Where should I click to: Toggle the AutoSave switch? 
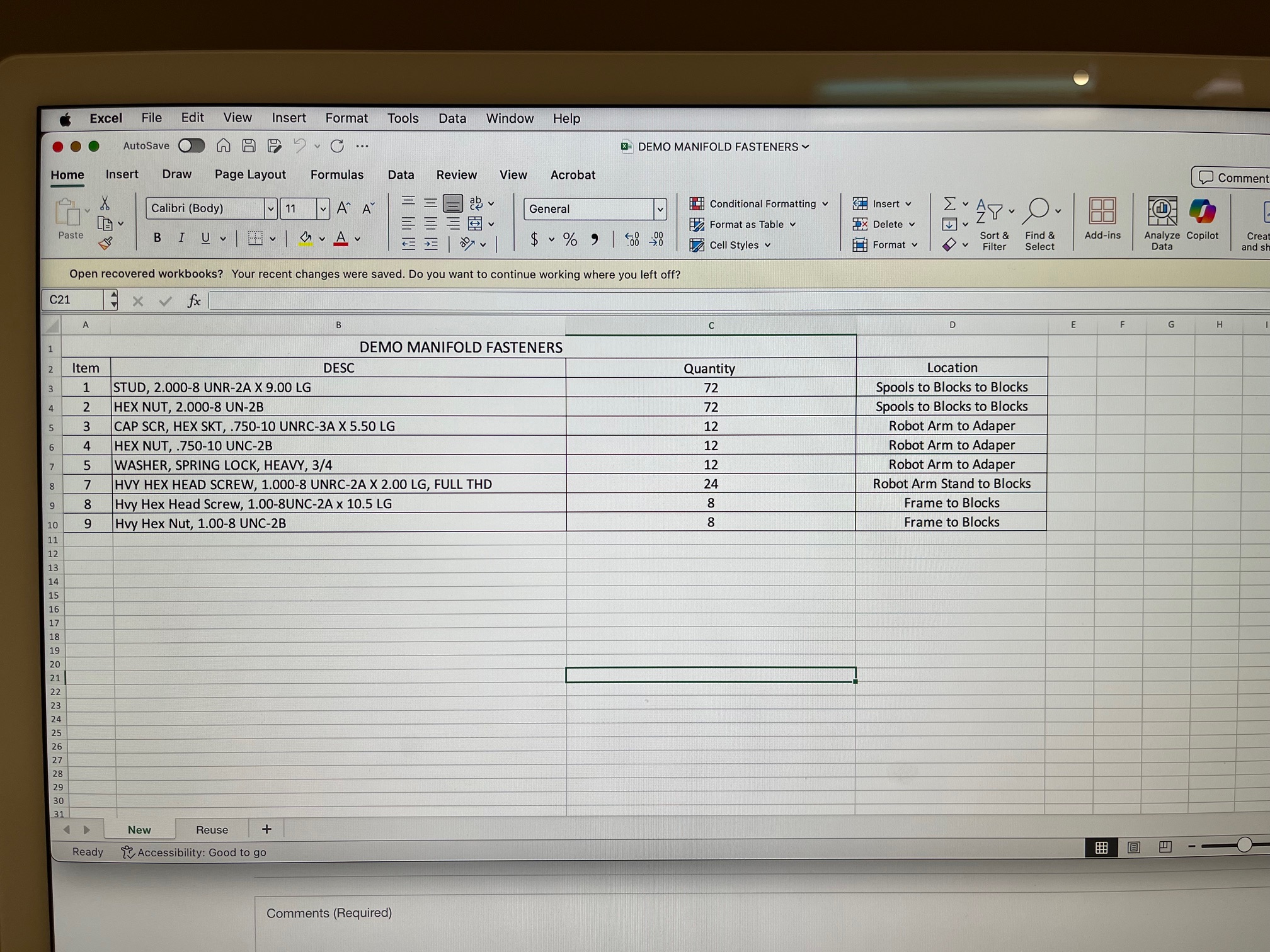(191, 146)
